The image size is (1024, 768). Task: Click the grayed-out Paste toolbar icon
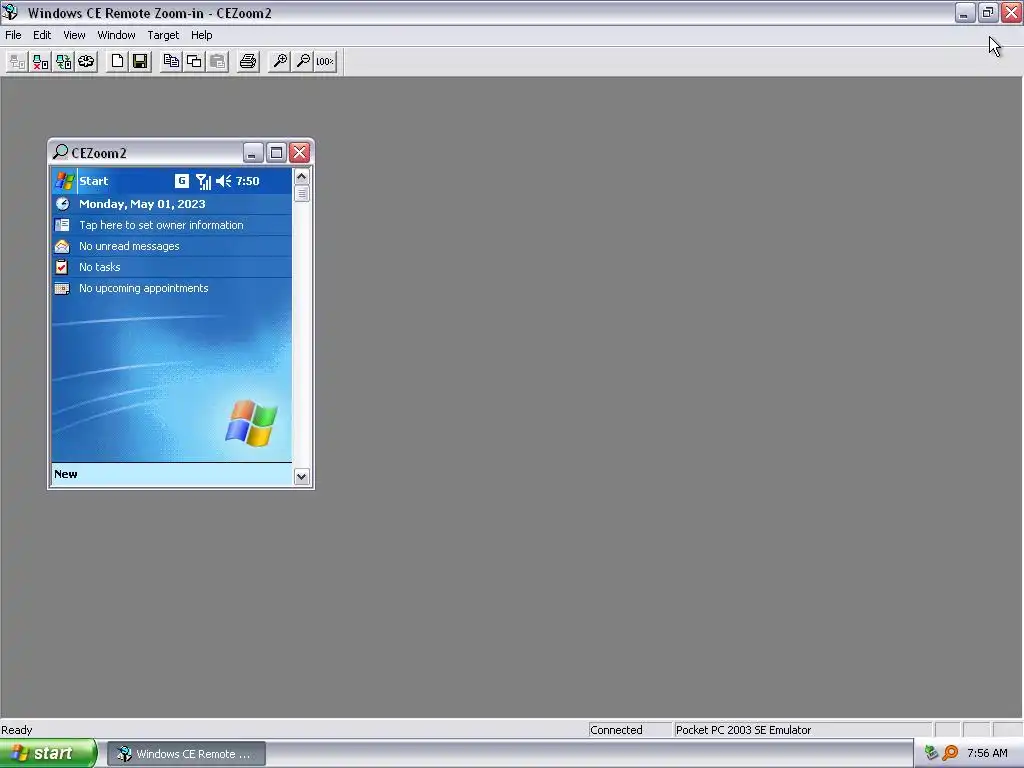point(217,61)
